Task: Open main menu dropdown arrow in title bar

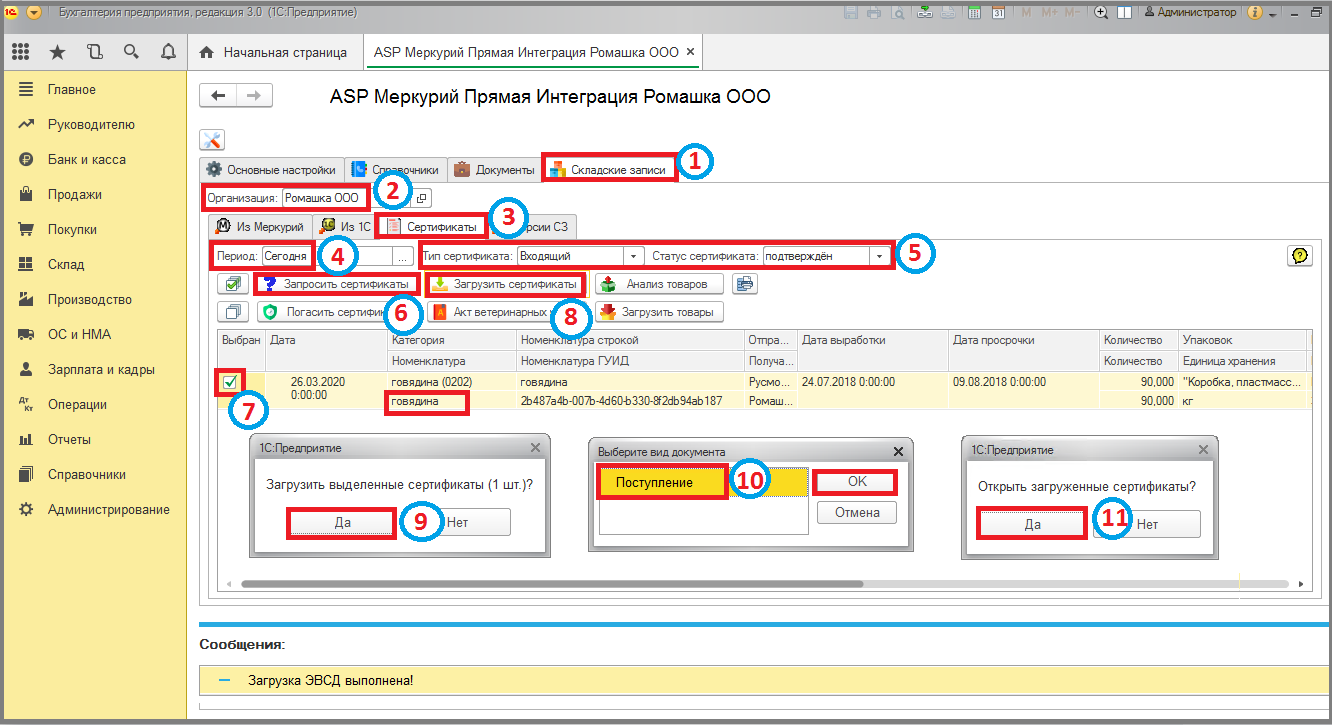Action: (34, 13)
